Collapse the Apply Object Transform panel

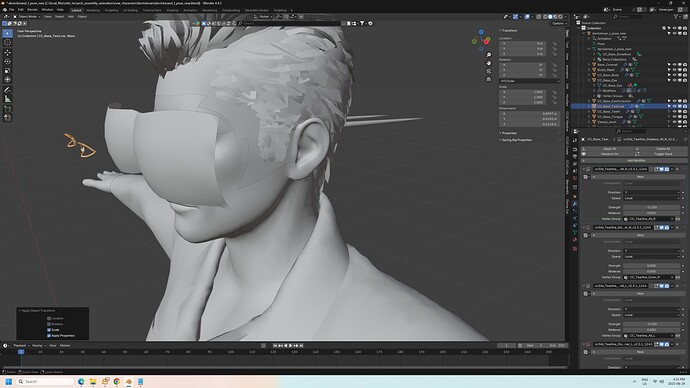tap(20, 311)
